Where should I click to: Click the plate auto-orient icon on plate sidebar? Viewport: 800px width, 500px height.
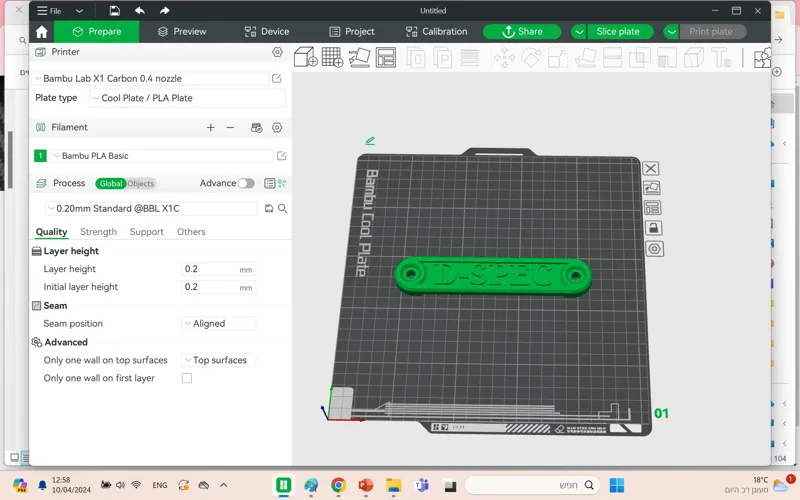click(652, 188)
